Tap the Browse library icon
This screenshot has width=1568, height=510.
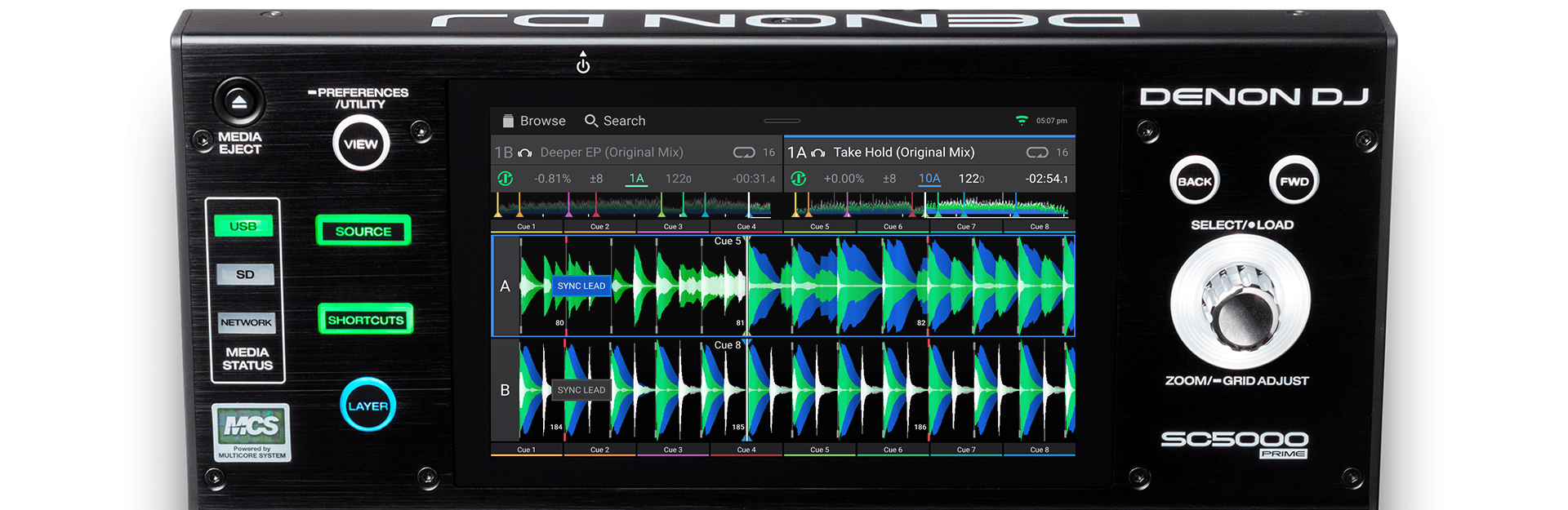click(x=508, y=121)
